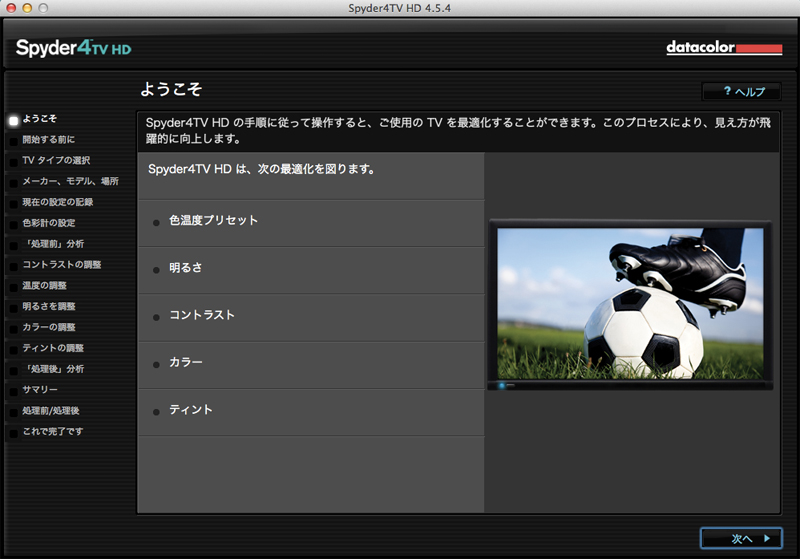Click the 明るさ list item
Viewport: 800px width, 559px height.
(x=311, y=270)
